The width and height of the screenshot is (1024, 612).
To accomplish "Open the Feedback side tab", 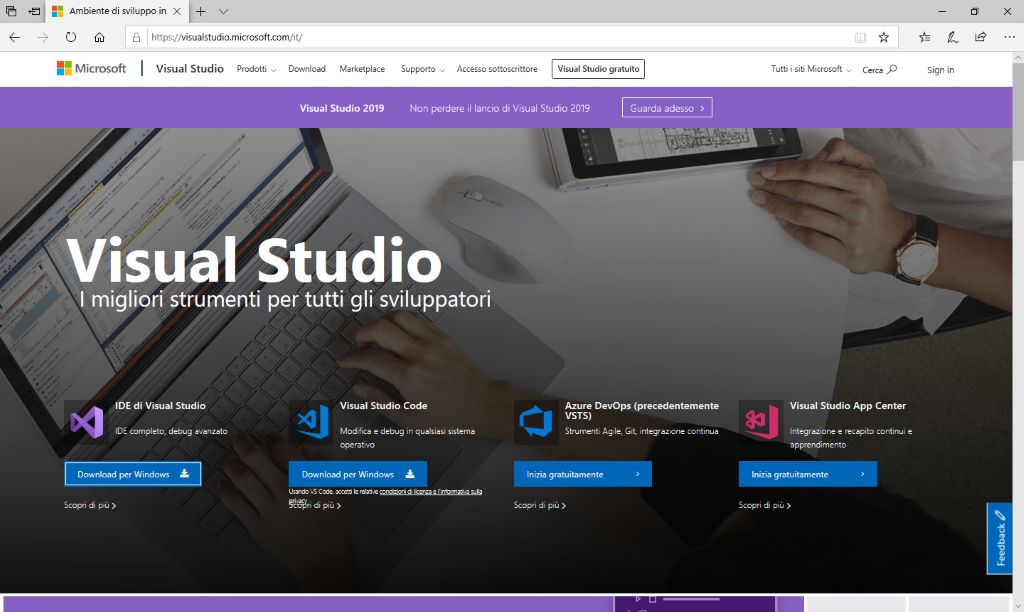I will click(1000, 539).
